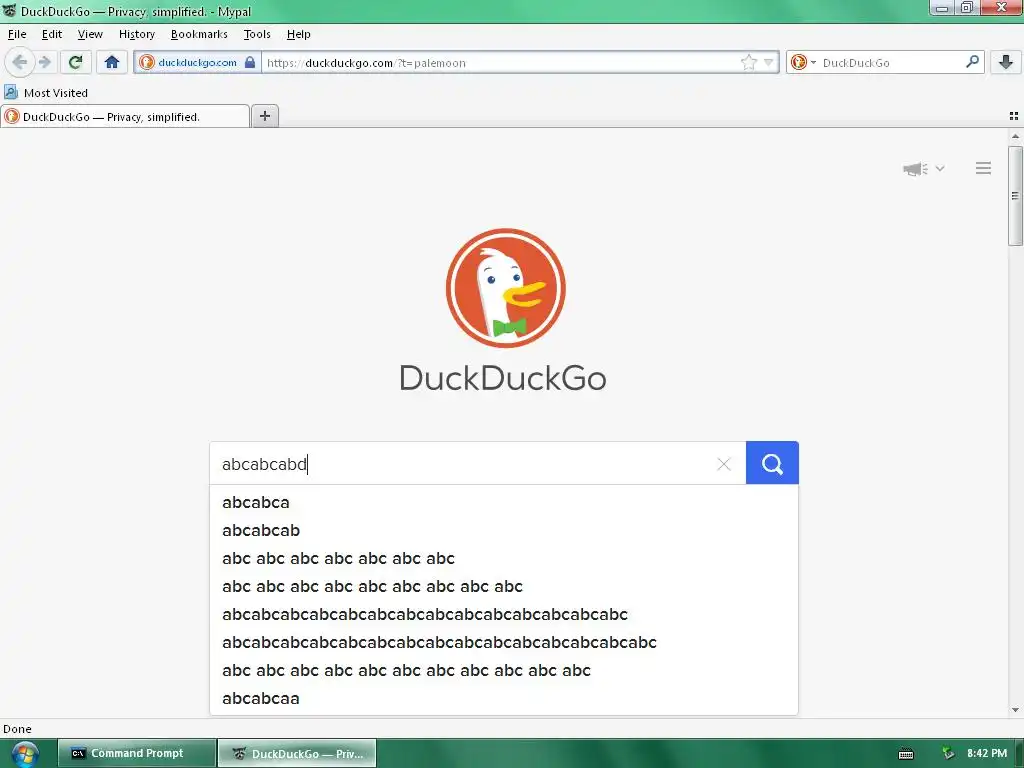This screenshot has width=1024, height=768.
Task: Open the Help menu
Action: click(x=298, y=34)
